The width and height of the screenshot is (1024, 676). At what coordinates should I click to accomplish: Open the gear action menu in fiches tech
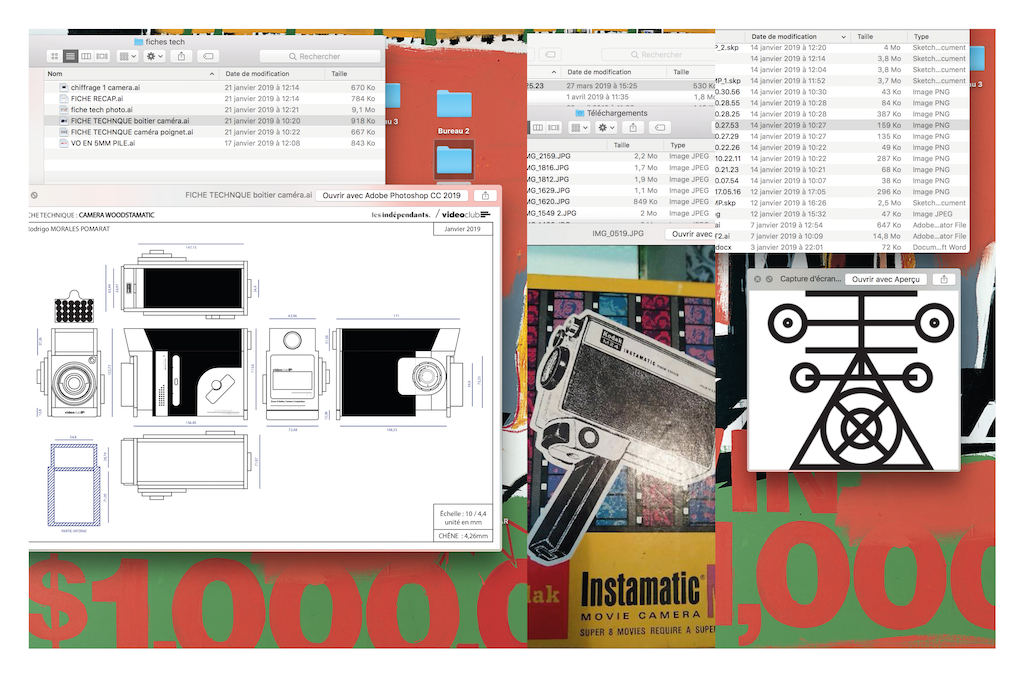[x=155, y=56]
